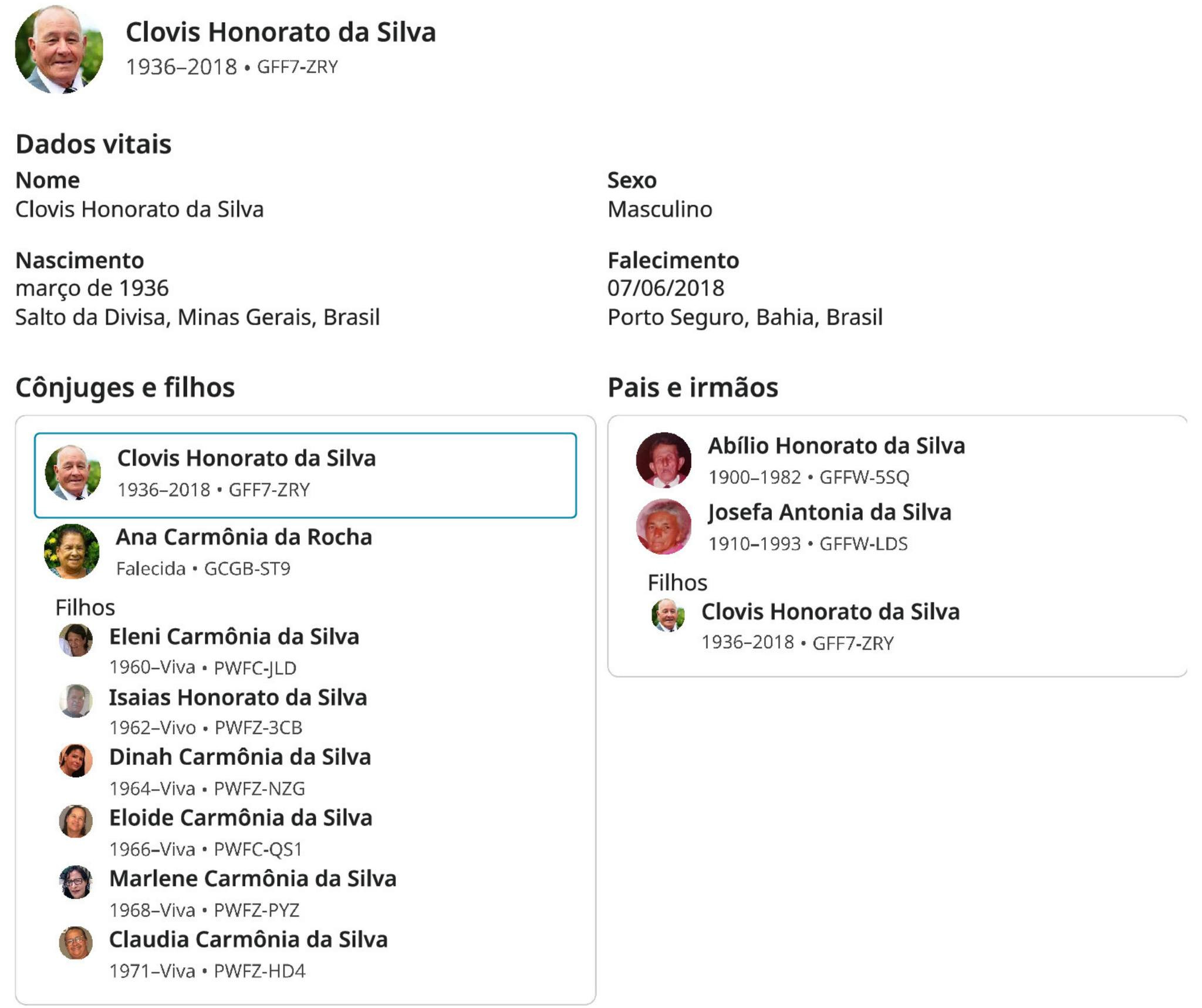Viewport: 1202px width, 1008px height.
Task: Click the Claudia Carmônia da Silva name link
Action: tap(248, 940)
